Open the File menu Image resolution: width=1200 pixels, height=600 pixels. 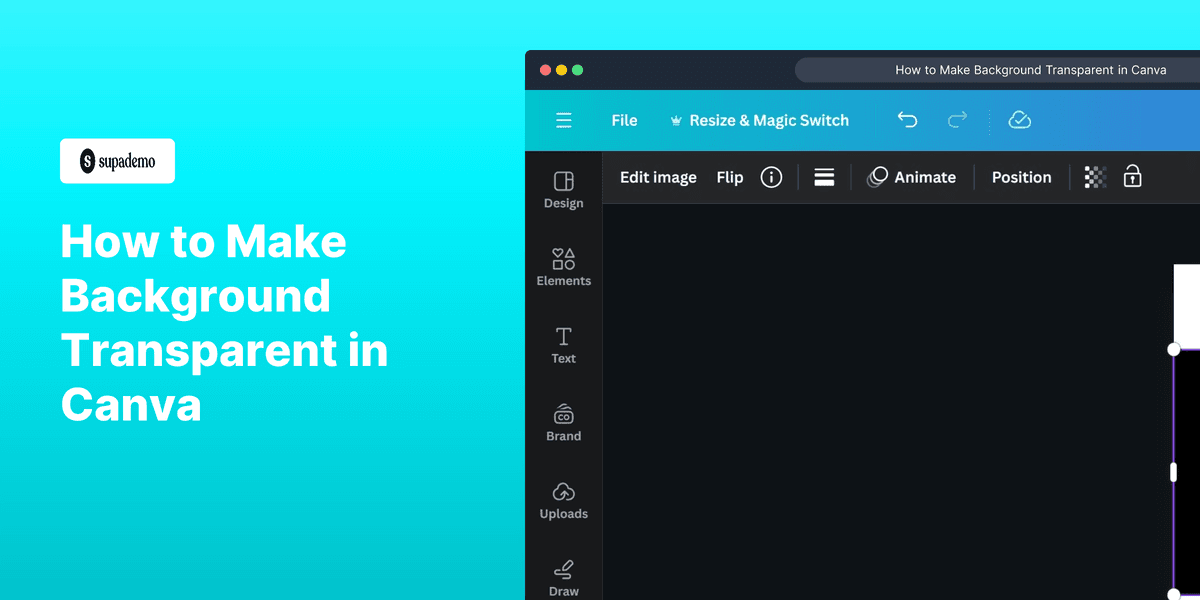click(x=624, y=120)
